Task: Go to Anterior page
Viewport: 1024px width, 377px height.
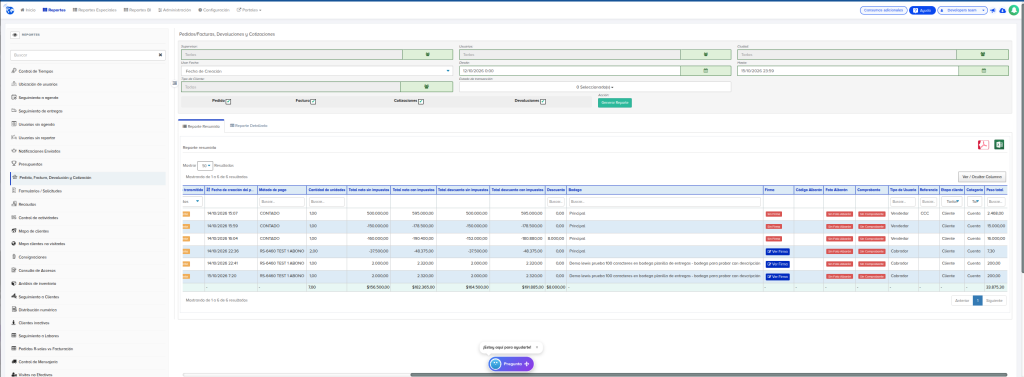Action: point(962,301)
